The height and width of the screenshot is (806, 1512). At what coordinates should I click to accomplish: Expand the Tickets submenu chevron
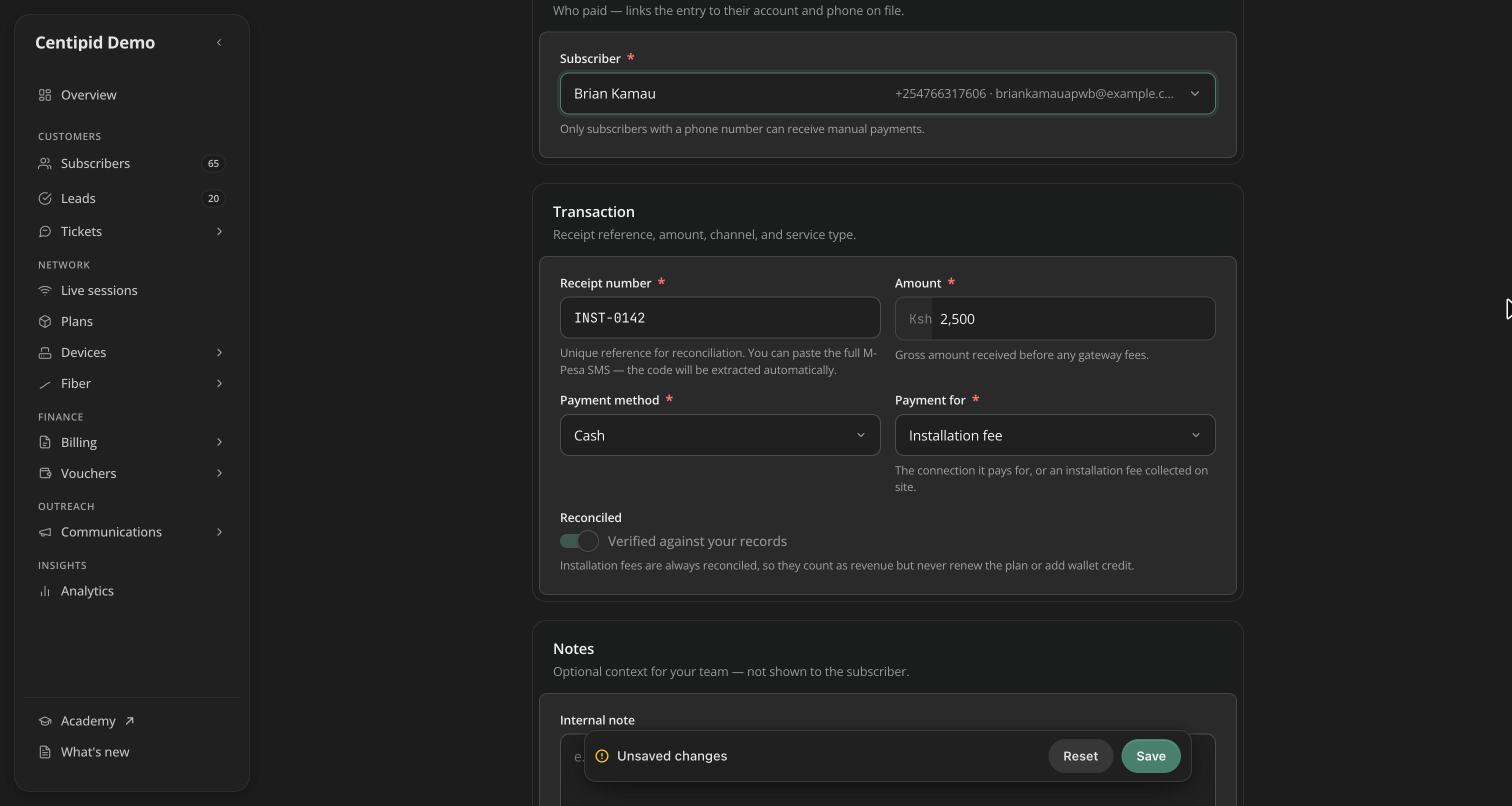pyautogui.click(x=219, y=231)
